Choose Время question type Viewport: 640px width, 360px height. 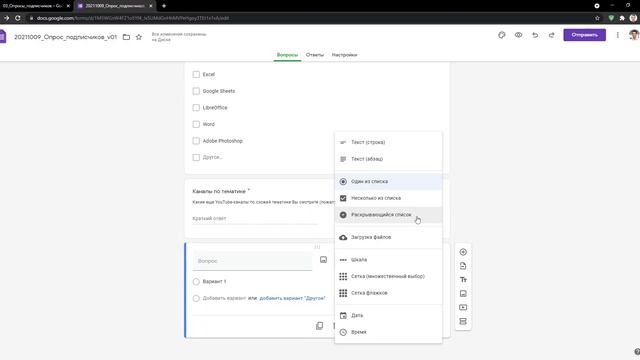click(388, 332)
